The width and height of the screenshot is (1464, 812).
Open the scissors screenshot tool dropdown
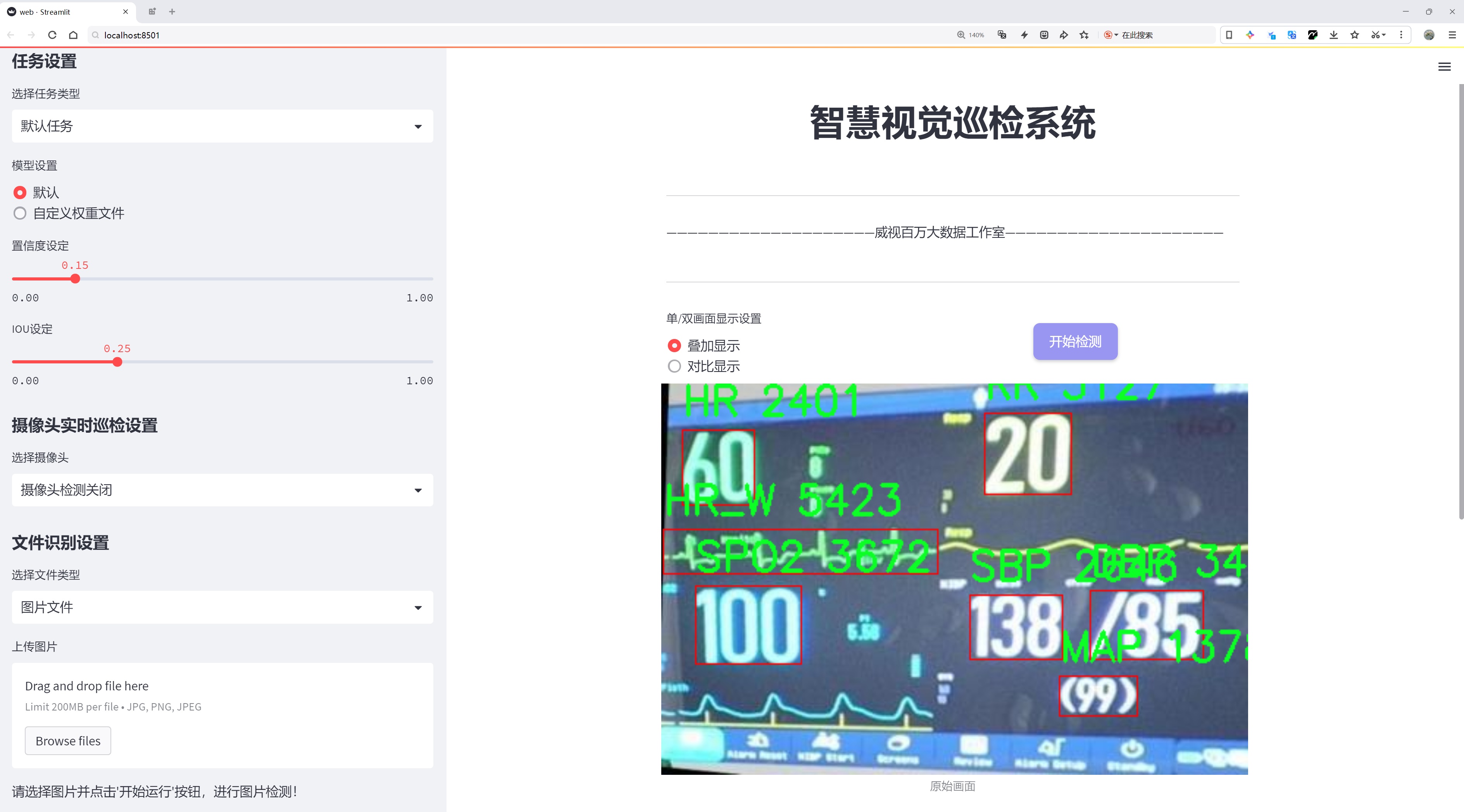[1378, 35]
